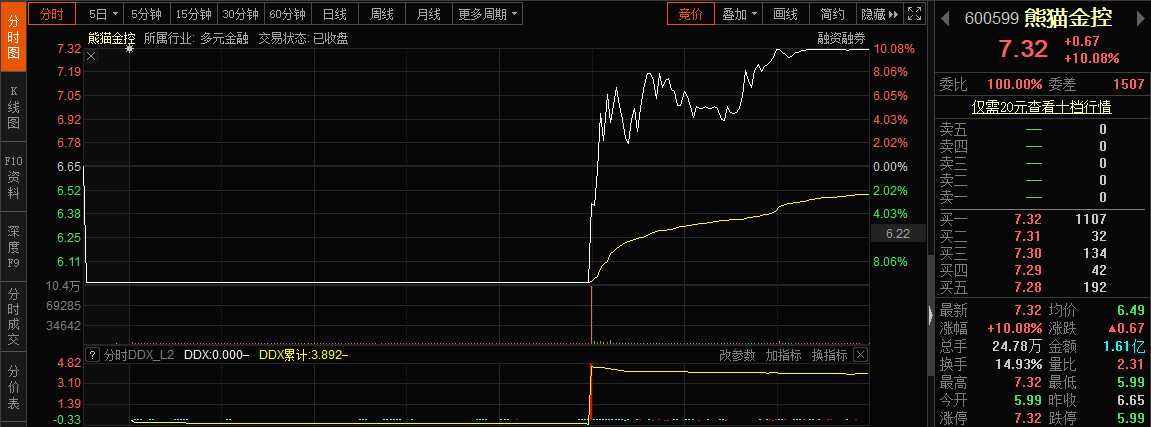Open the K线图 sidebar tab
This screenshot has height=427, width=1151.
pos(14,107)
